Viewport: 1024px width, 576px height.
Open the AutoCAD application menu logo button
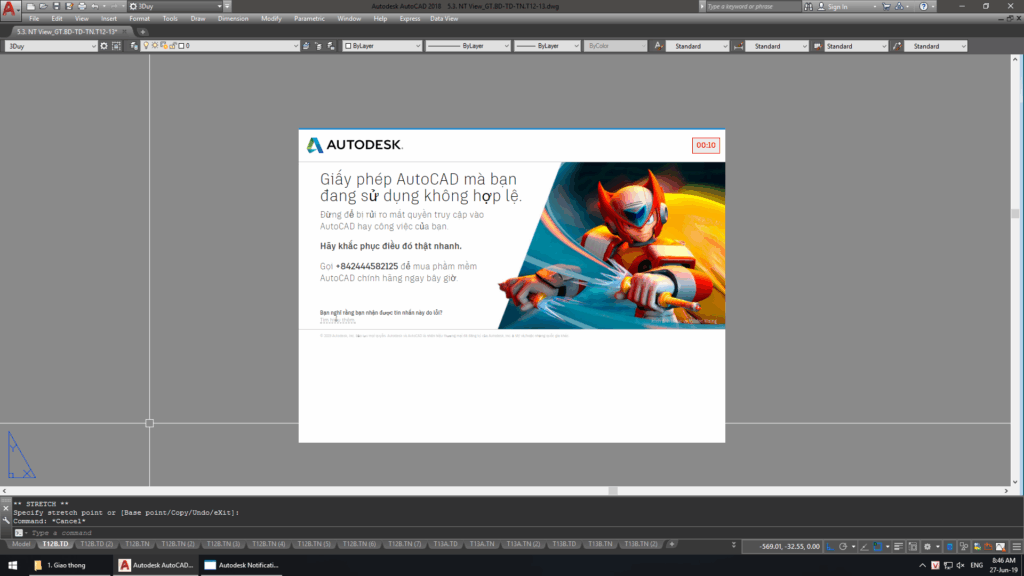pyautogui.click(x=11, y=10)
